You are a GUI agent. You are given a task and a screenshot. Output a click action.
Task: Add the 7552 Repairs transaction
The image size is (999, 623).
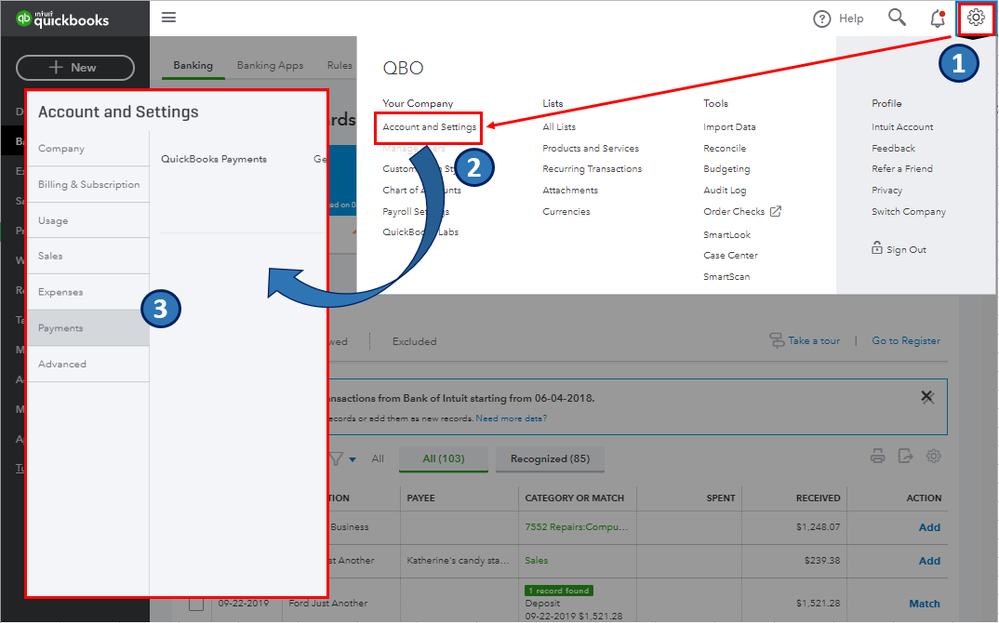(928, 527)
